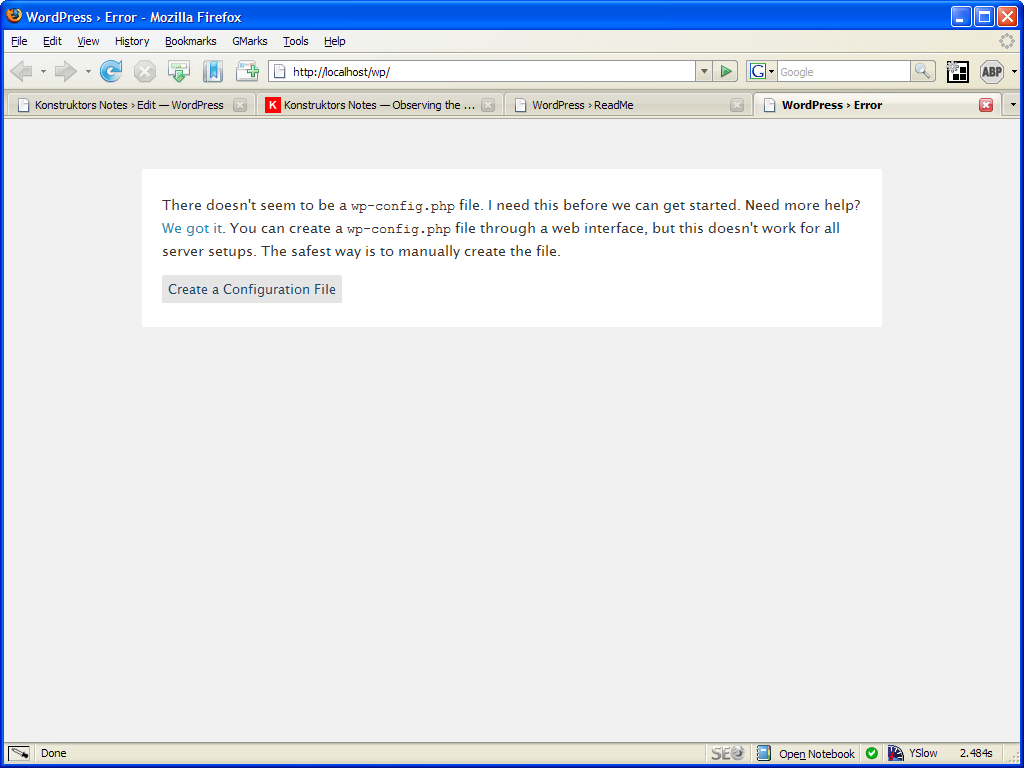Click the green Go button beside URL
The width and height of the screenshot is (1024, 768).
(x=727, y=71)
